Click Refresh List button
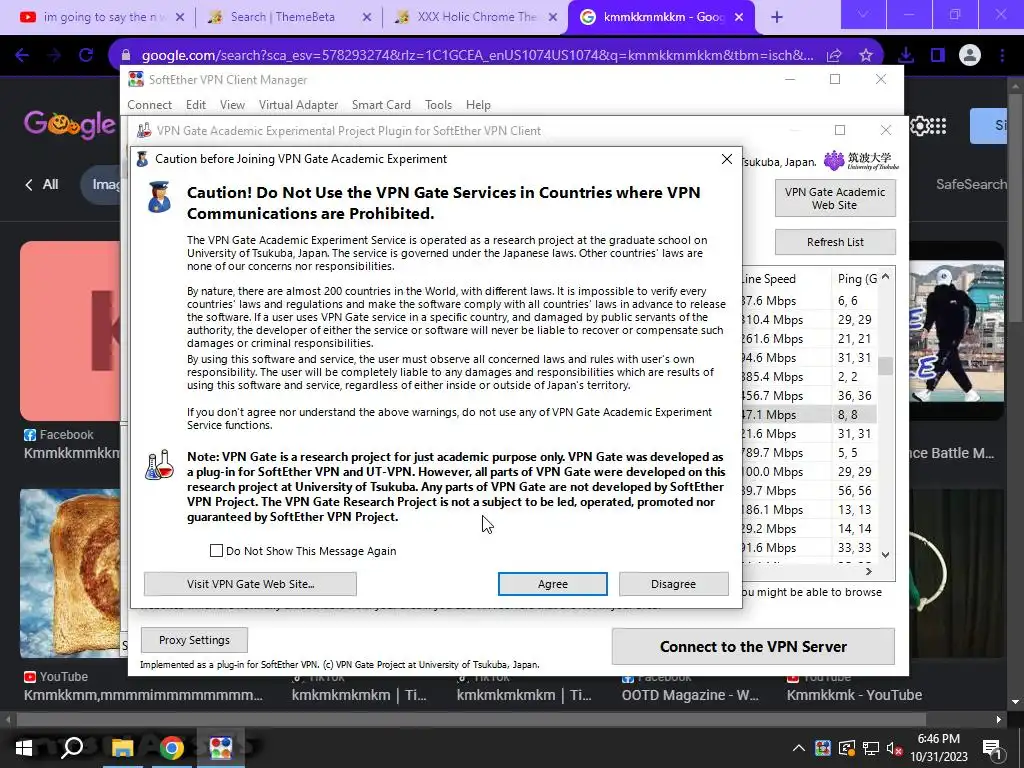Viewport: 1024px width, 768px height. pyautogui.click(x=835, y=242)
